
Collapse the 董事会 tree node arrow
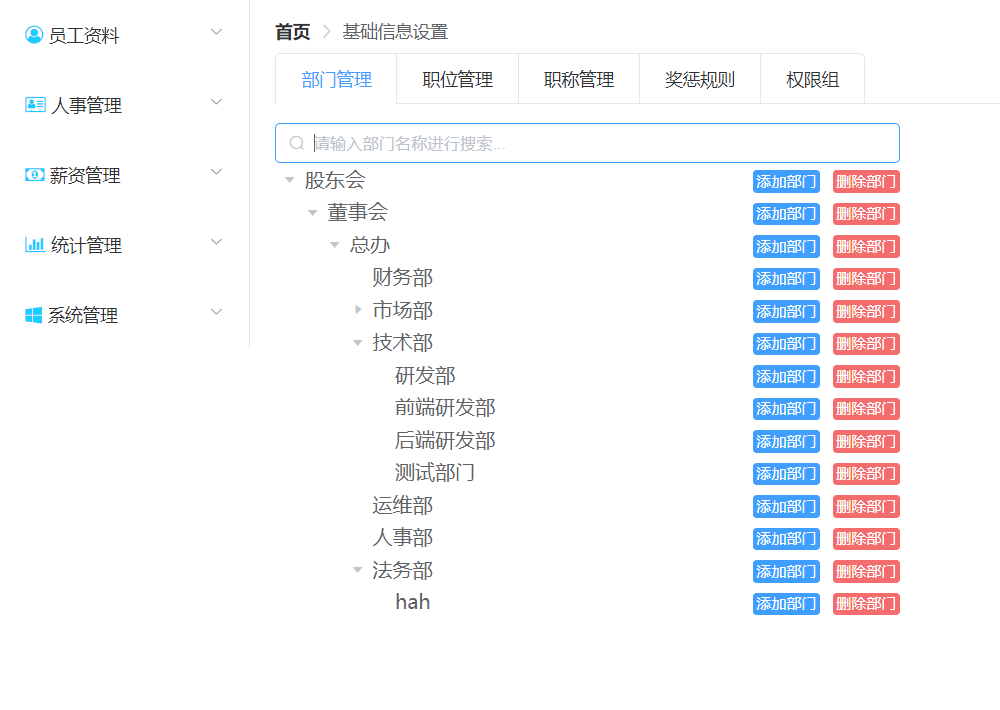pyautogui.click(x=312, y=212)
